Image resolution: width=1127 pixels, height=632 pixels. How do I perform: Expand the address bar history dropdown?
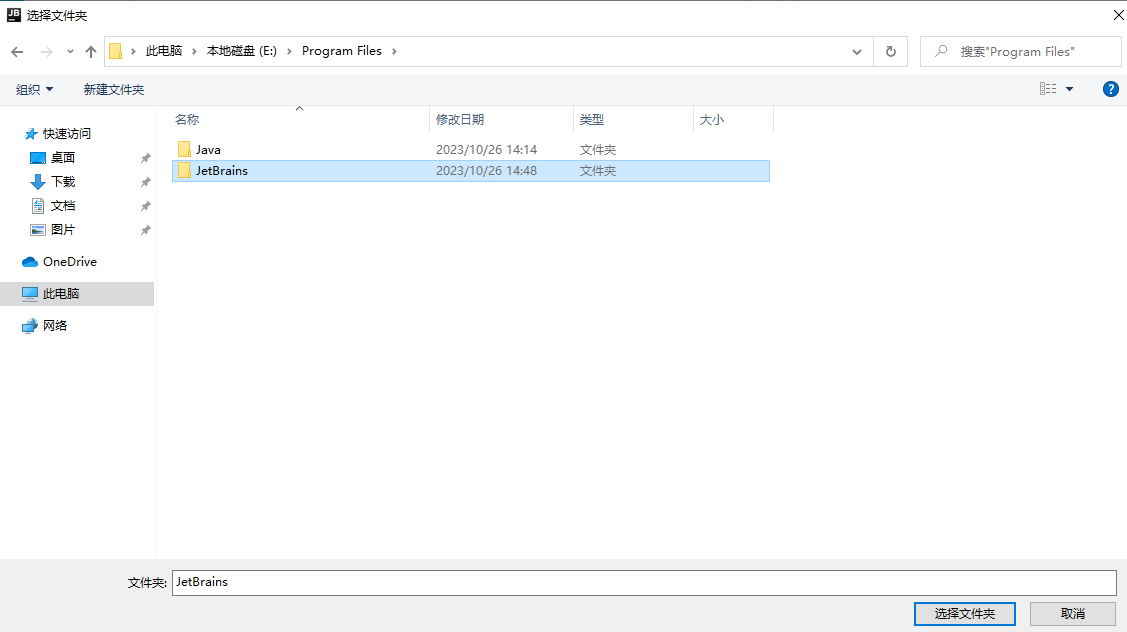857,52
